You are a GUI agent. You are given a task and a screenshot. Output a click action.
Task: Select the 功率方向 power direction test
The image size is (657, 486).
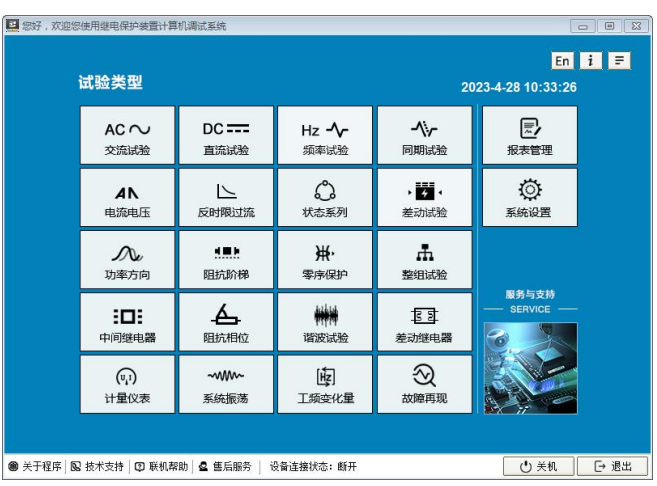tap(127, 260)
